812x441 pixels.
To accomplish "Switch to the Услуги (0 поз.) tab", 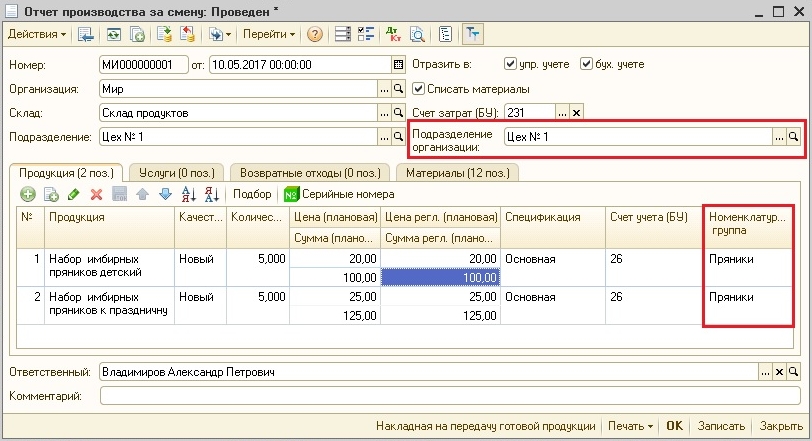I will [177, 173].
